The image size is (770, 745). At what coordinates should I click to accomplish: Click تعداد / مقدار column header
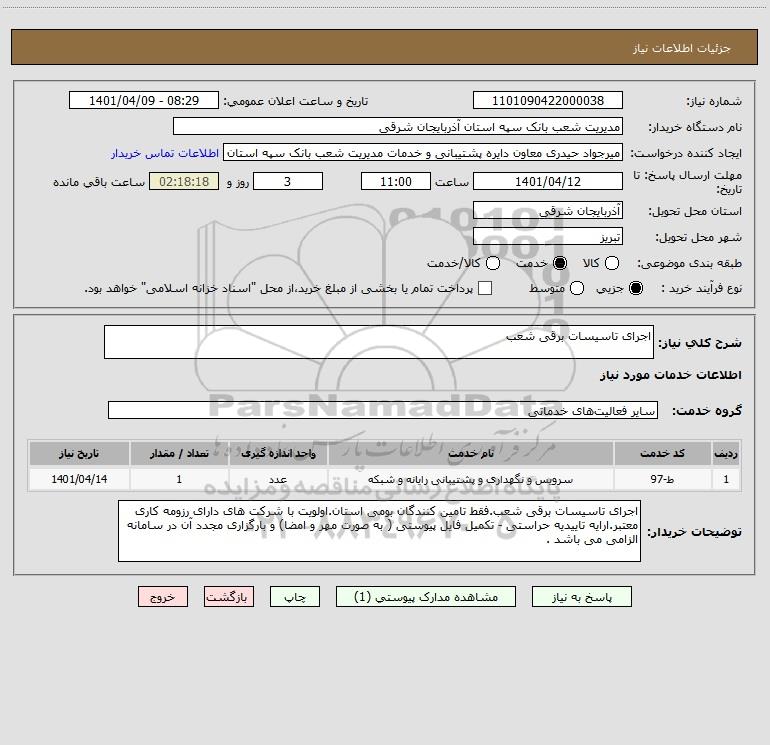[x=179, y=453]
